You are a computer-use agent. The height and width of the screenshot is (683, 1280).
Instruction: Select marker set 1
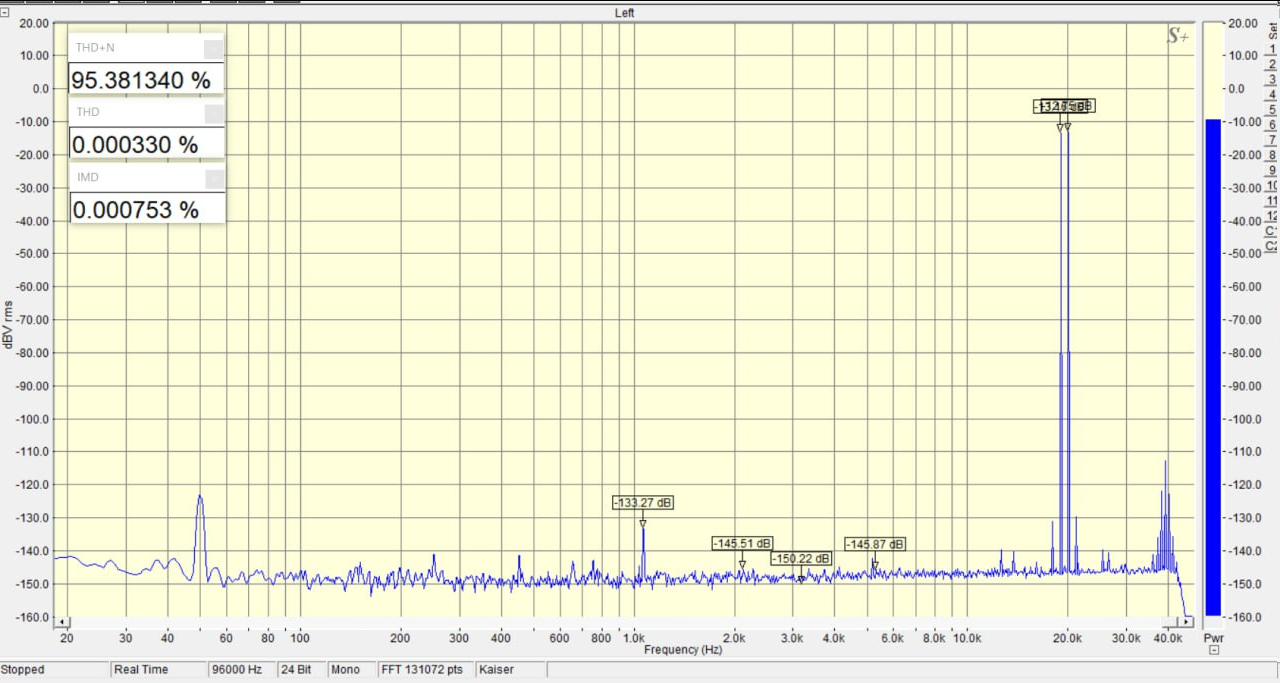(x=1272, y=48)
